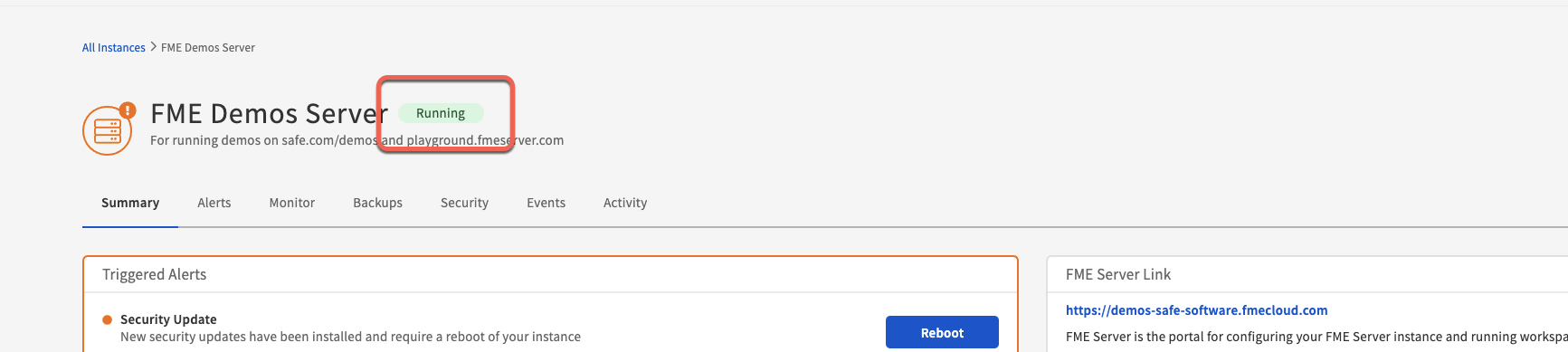Click the green Running status badge

coord(441,113)
